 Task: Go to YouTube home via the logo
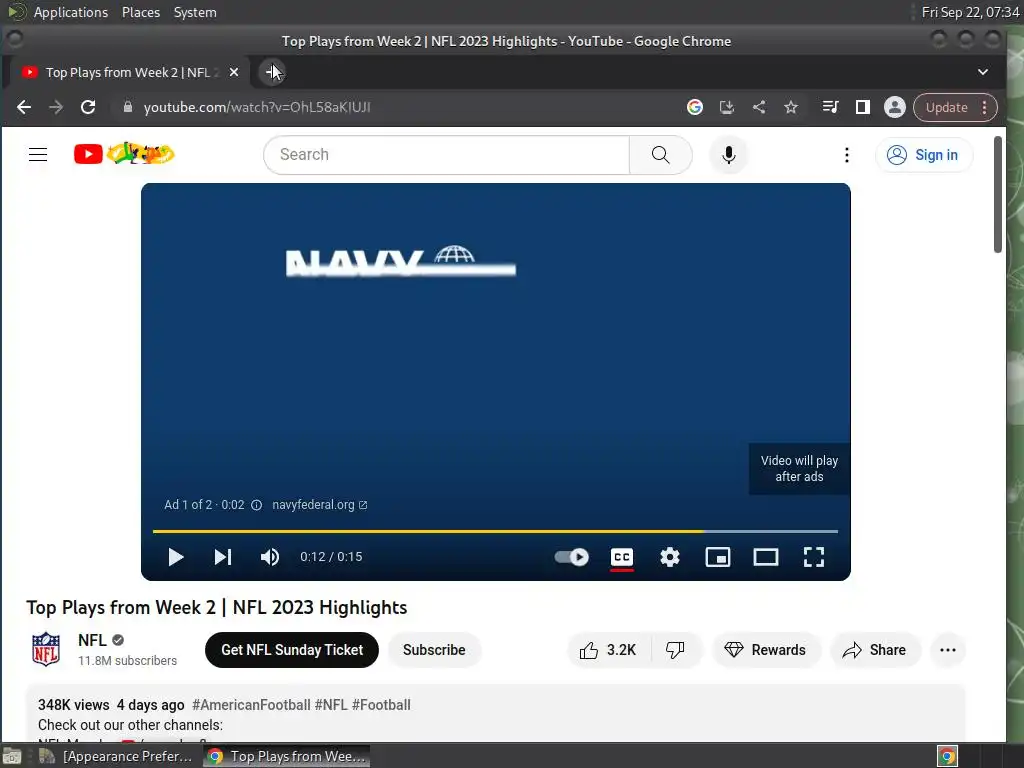point(124,154)
